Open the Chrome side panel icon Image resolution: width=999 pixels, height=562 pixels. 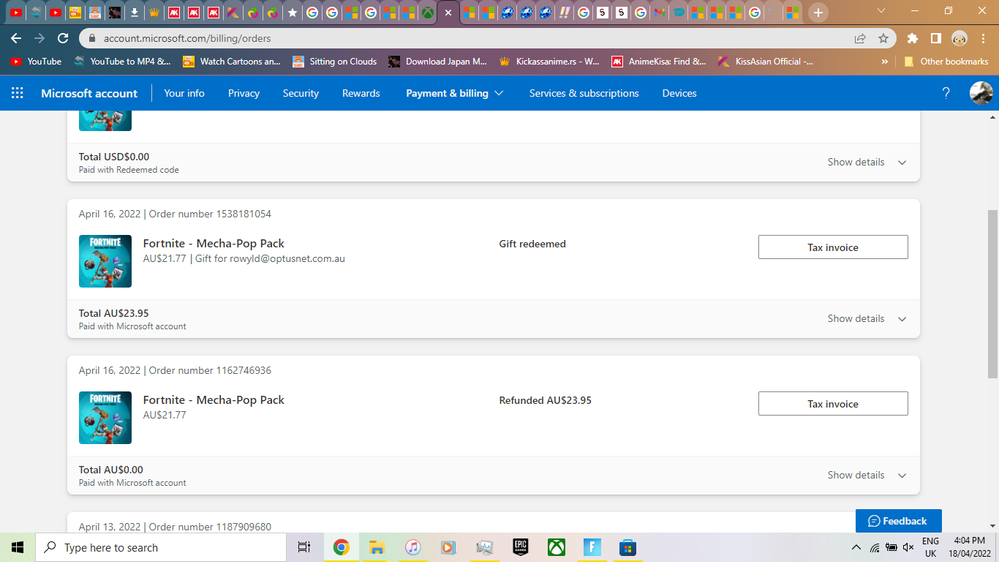click(935, 38)
